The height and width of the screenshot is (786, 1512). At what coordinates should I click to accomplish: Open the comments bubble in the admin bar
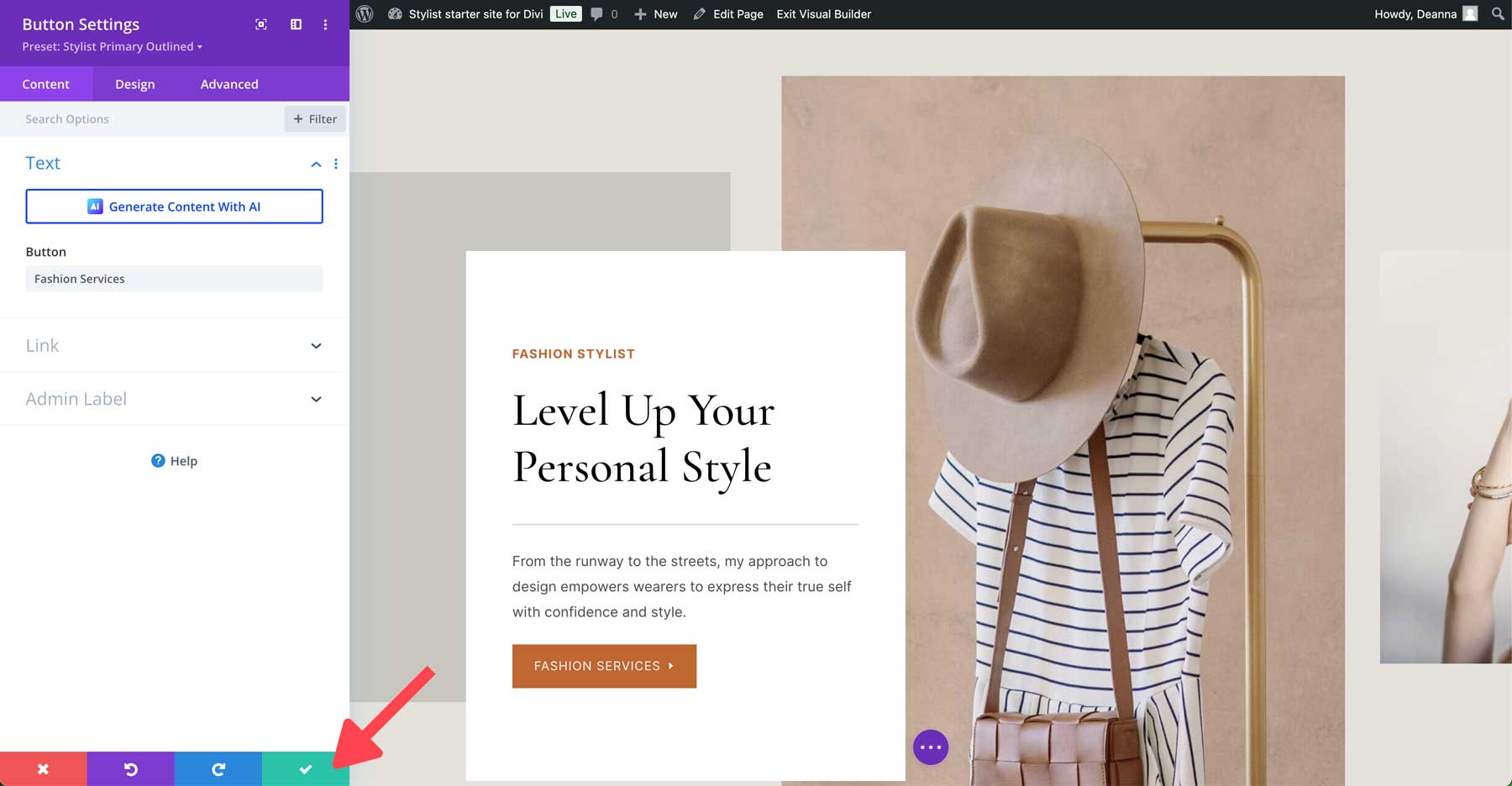point(597,13)
